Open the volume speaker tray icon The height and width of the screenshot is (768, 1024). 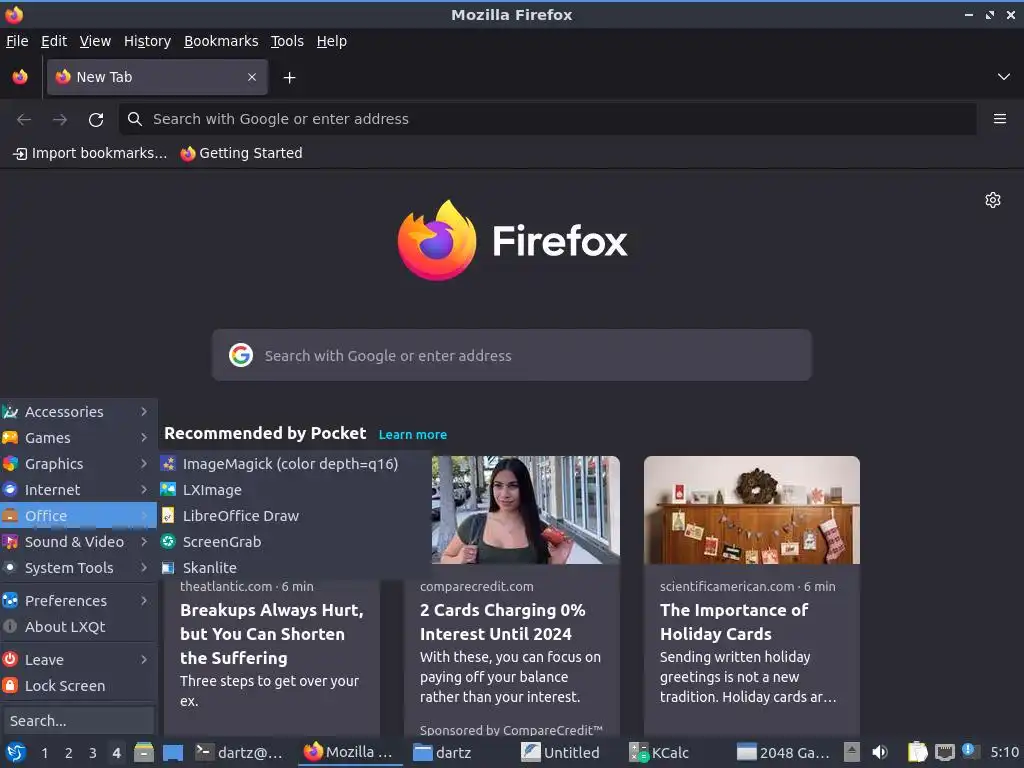pos(880,752)
